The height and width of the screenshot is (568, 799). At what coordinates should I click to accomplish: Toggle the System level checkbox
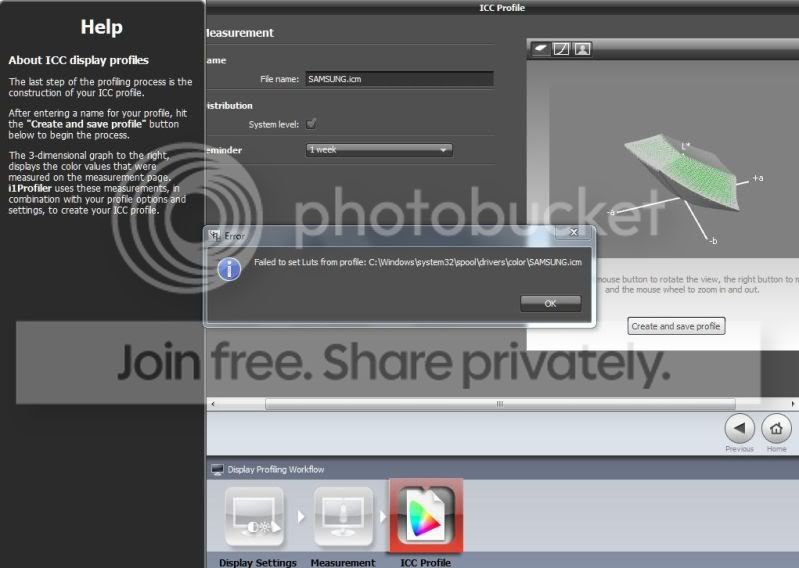(x=312, y=124)
